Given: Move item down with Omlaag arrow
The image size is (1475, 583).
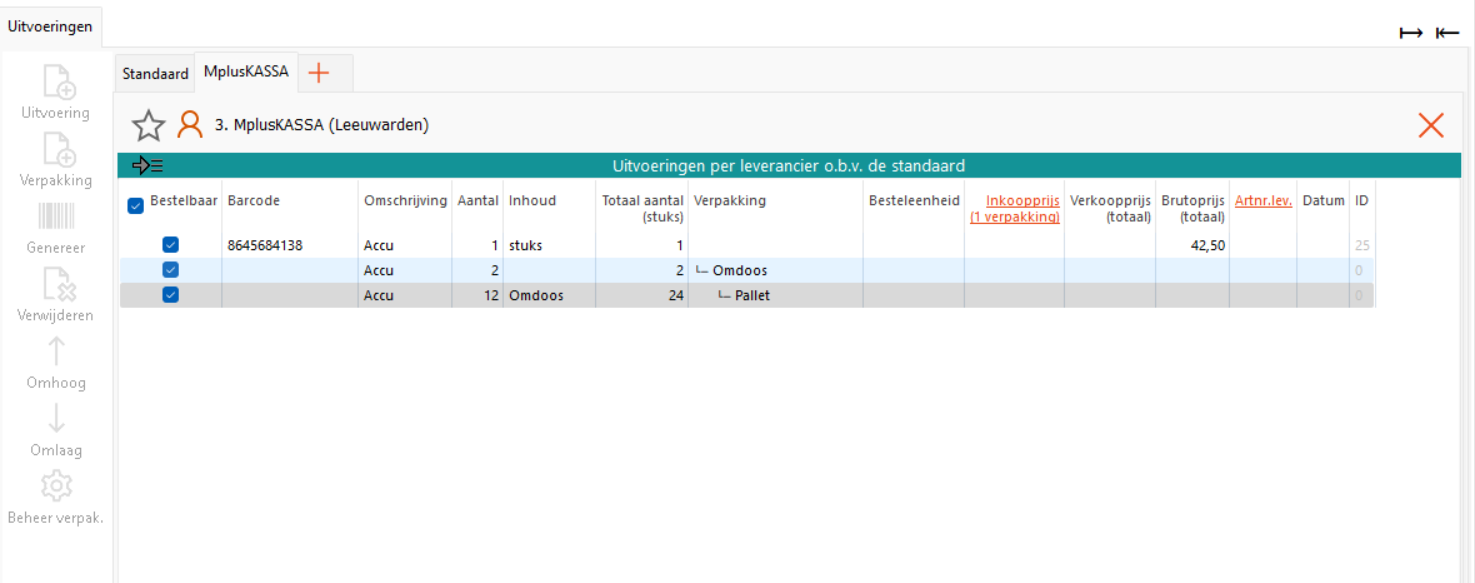Looking at the screenshot, I should 57,419.
